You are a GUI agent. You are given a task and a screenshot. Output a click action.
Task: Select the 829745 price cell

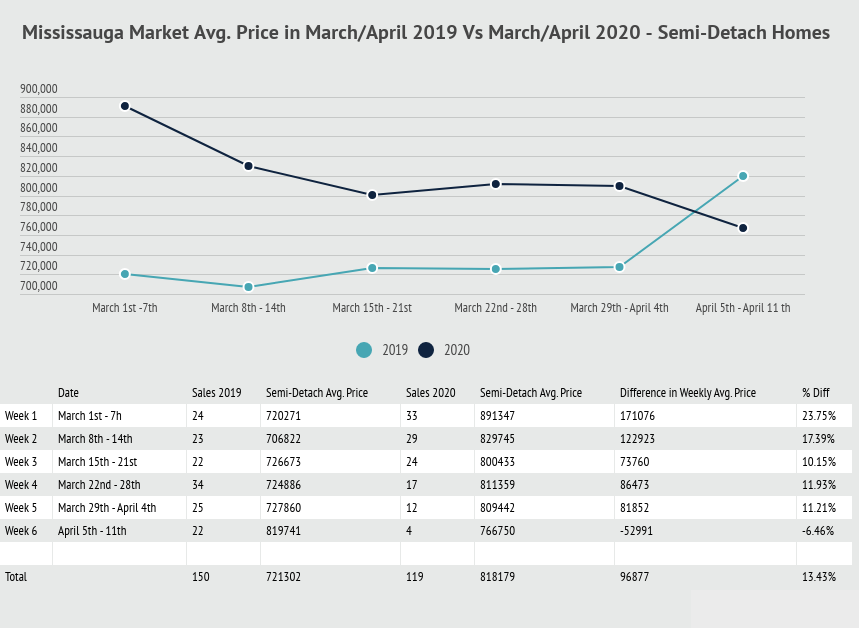pos(497,439)
